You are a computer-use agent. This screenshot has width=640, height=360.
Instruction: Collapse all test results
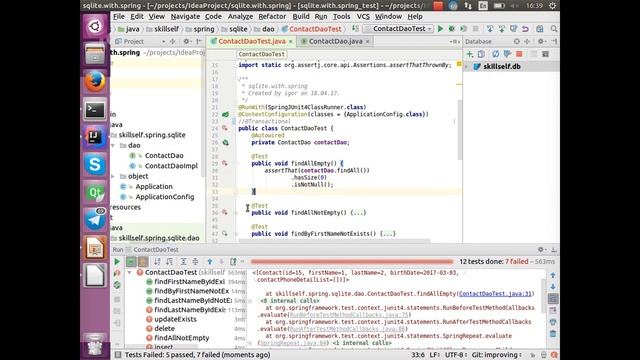tap(195, 262)
